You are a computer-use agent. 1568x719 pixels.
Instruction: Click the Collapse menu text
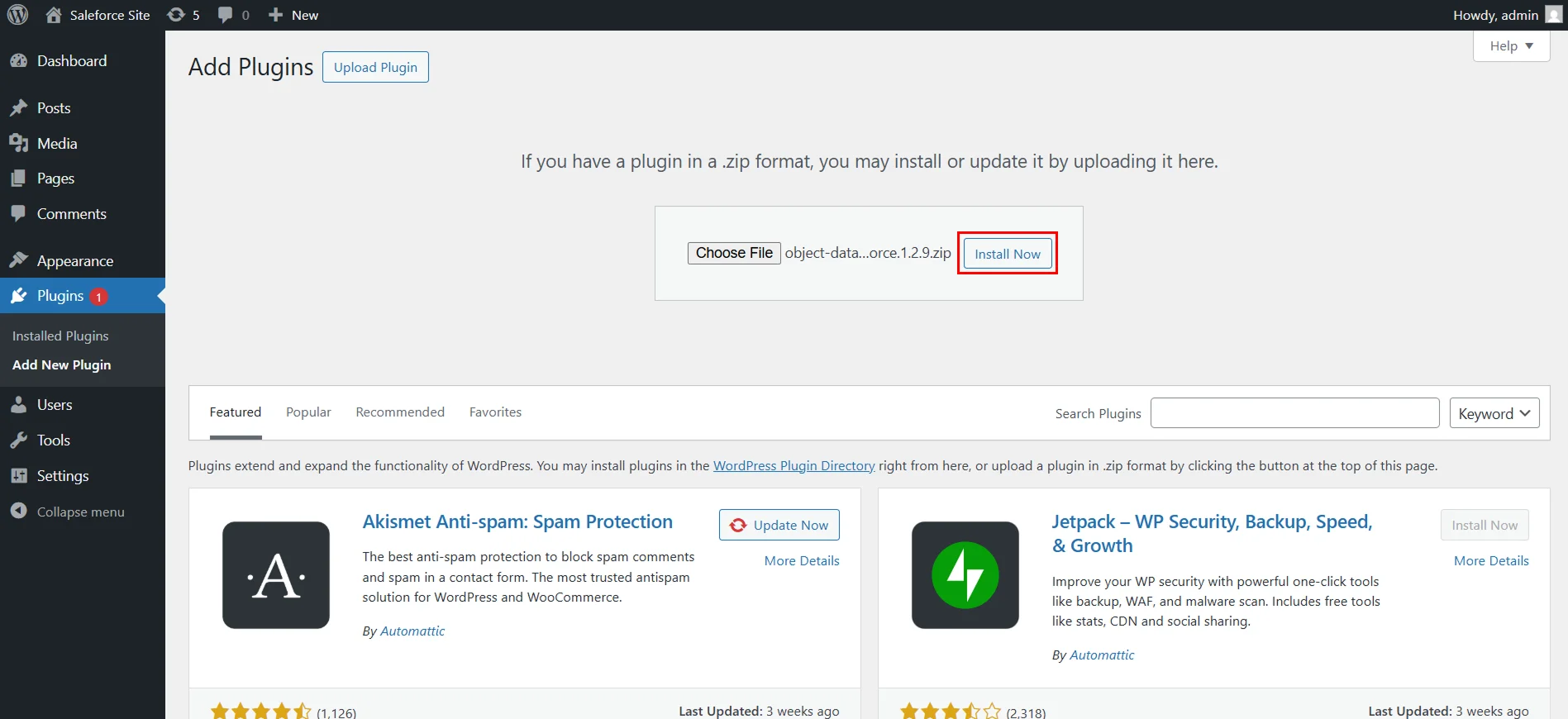click(81, 512)
